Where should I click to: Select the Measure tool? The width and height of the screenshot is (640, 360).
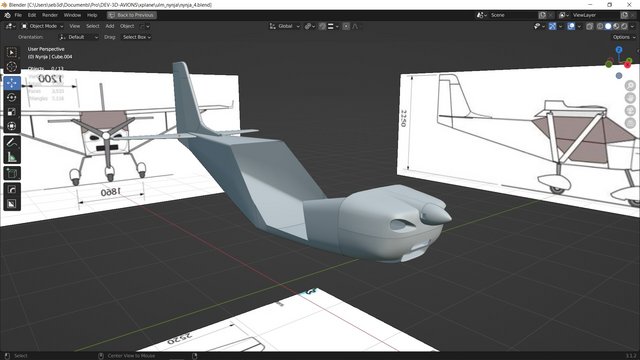tap(12, 157)
